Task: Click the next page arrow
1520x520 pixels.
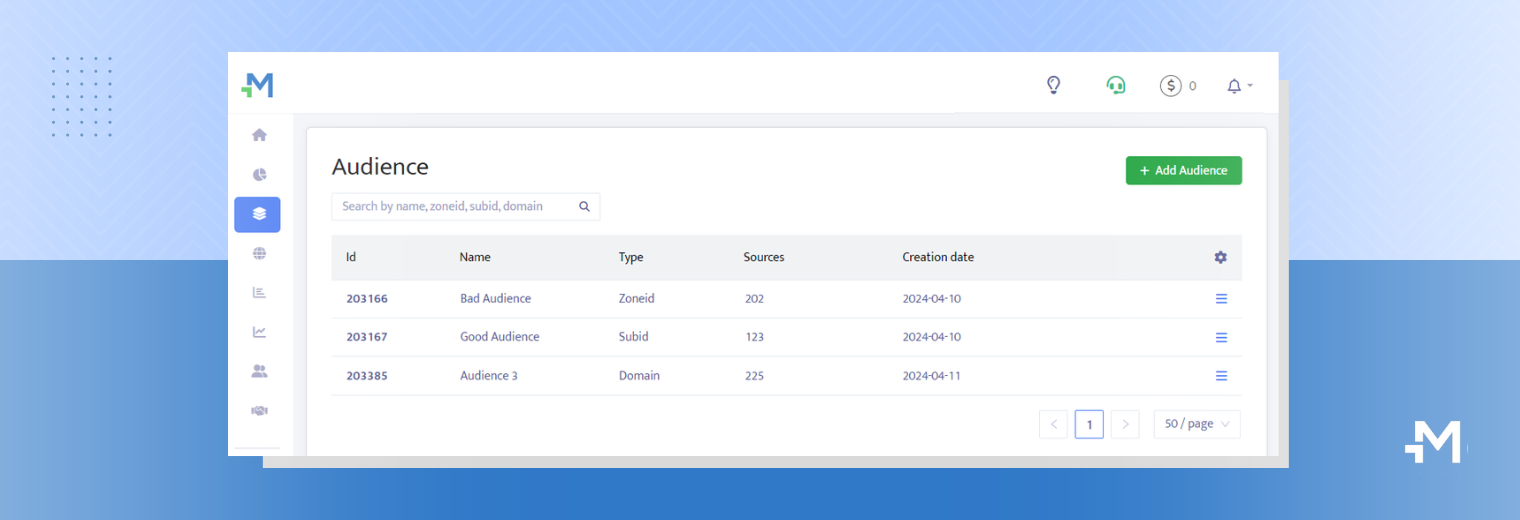Action: pyautogui.click(x=1125, y=424)
